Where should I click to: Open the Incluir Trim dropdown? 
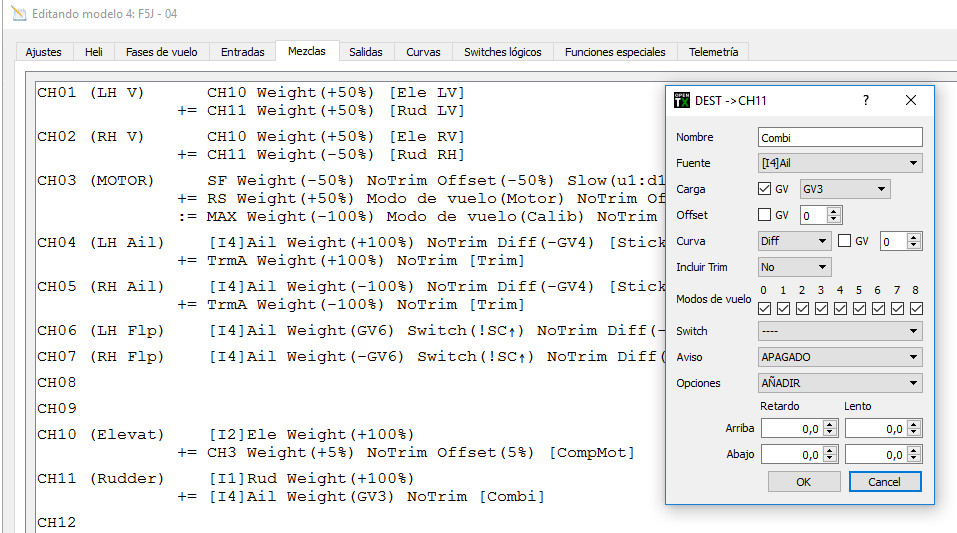pyautogui.click(x=794, y=267)
